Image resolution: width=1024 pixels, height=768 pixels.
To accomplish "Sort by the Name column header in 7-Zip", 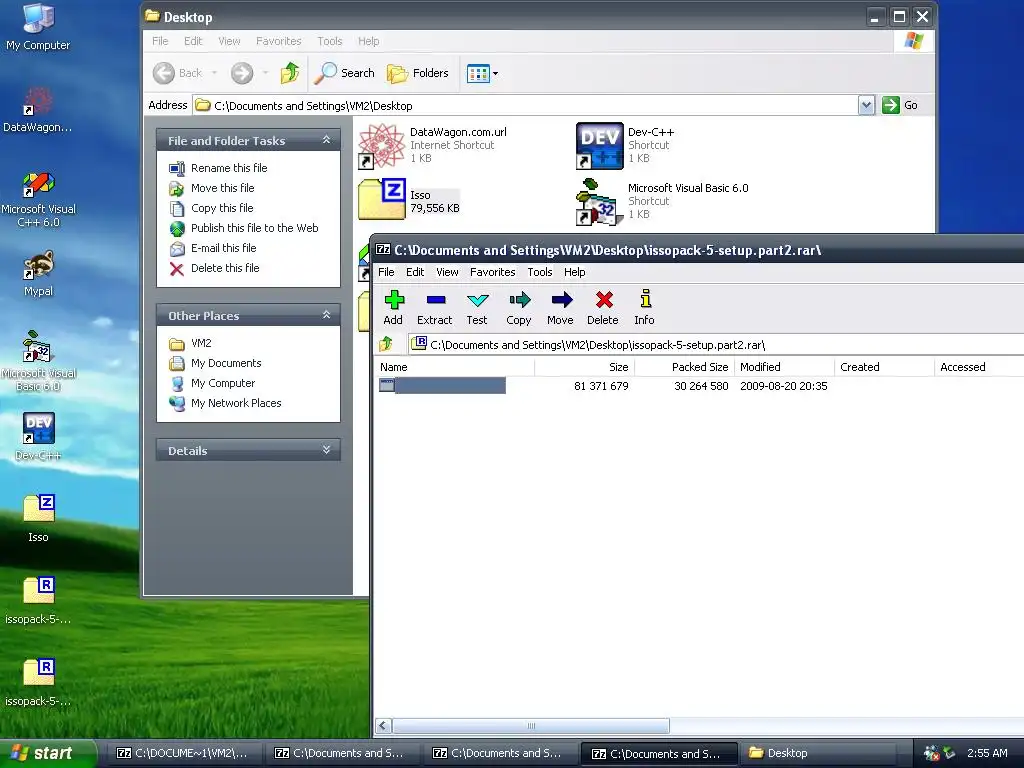I will (454, 367).
